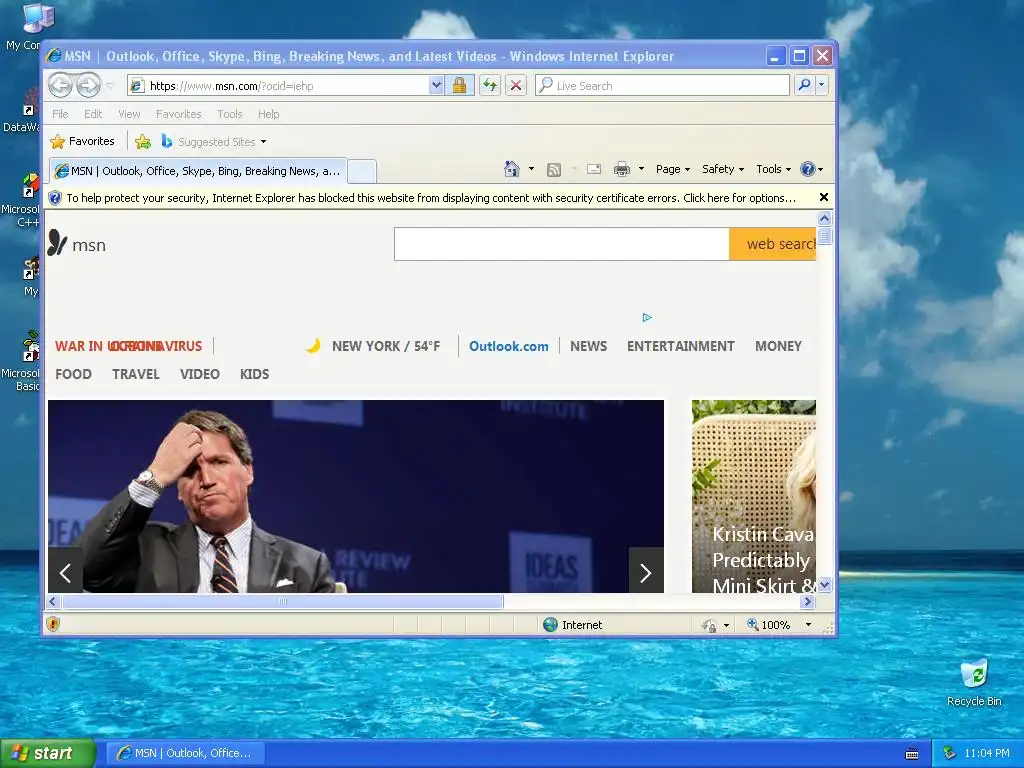Run search with the magnifier button
This screenshot has height=768, width=1024.
tap(805, 86)
